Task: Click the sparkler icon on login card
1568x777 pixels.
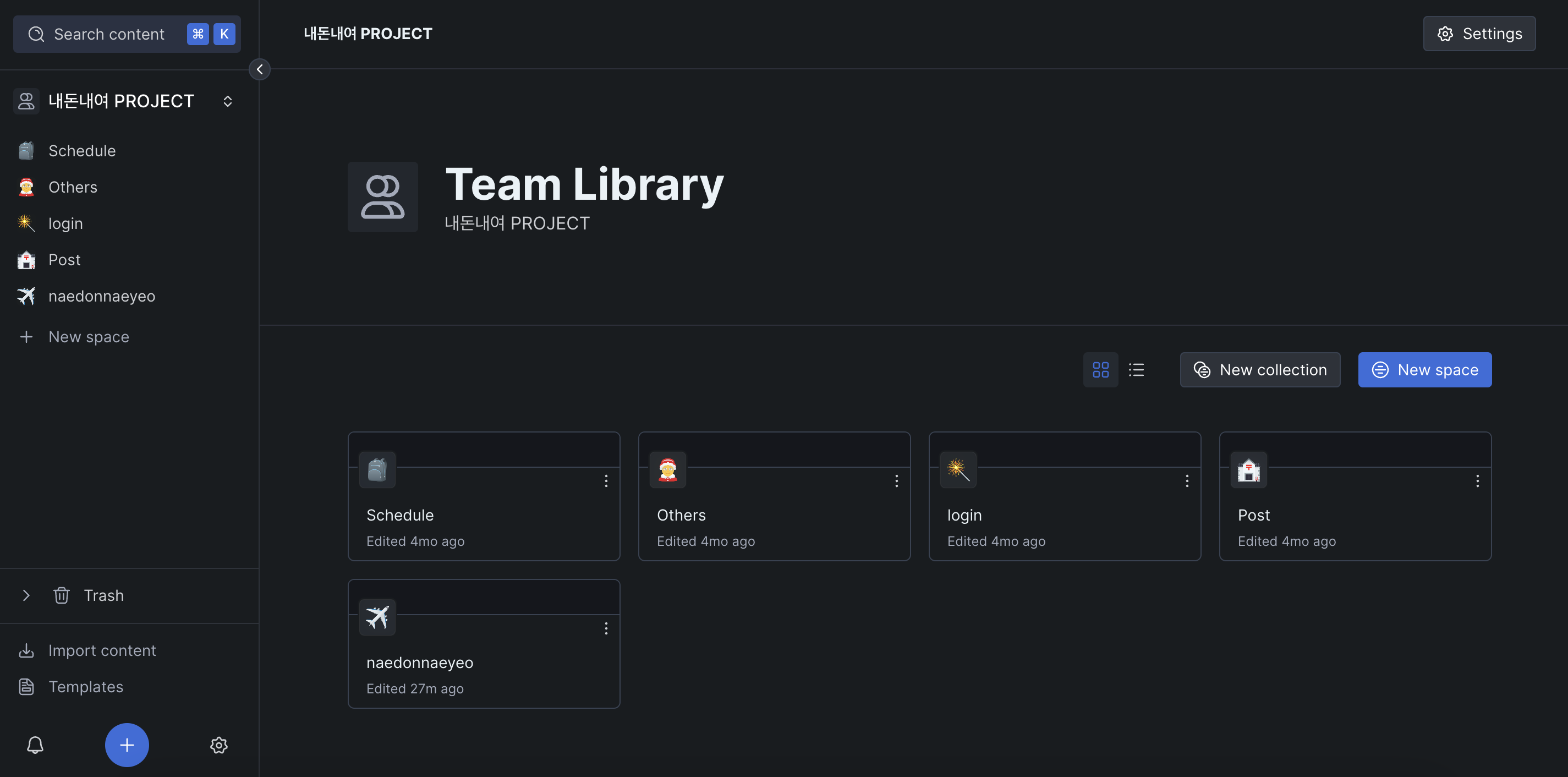Action: [957, 469]
